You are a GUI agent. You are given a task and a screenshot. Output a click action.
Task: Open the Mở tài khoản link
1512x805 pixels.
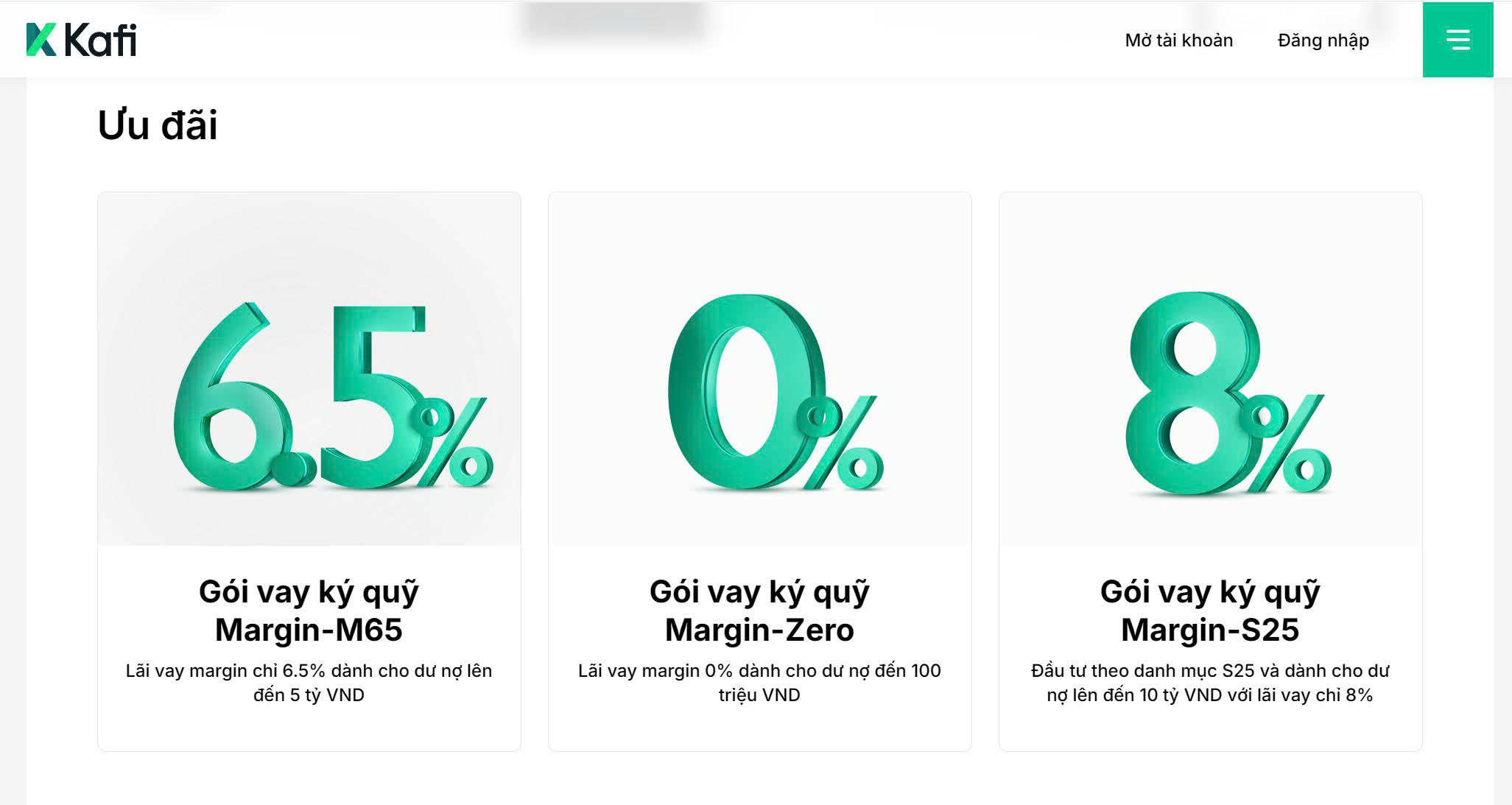(x=1178, y=41)
